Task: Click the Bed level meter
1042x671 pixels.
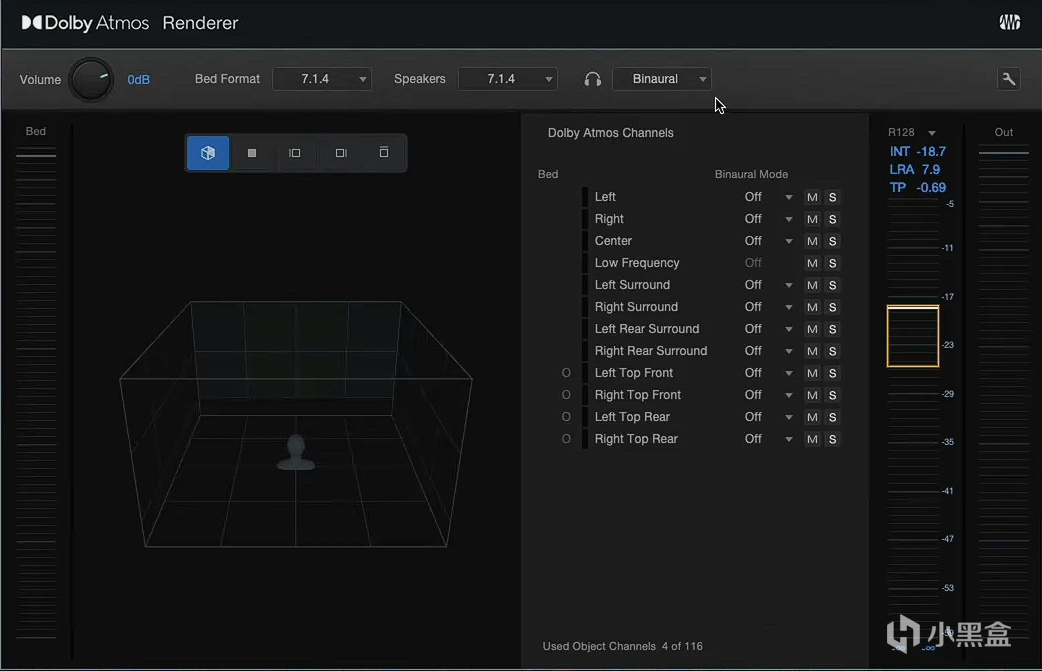Action: coord(36,395)
